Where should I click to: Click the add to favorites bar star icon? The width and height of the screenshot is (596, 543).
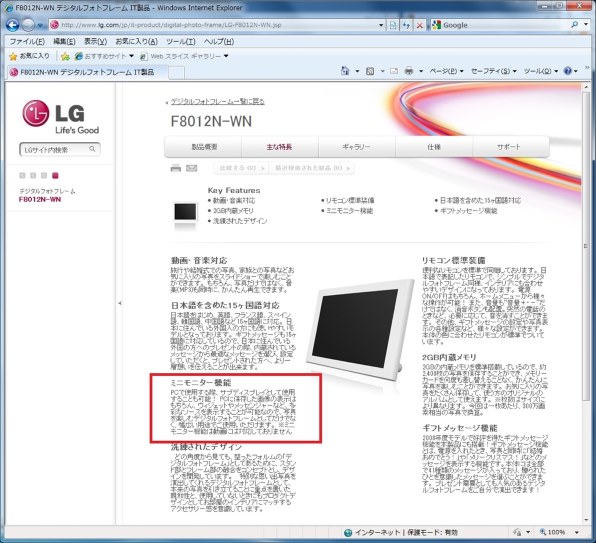65,56
